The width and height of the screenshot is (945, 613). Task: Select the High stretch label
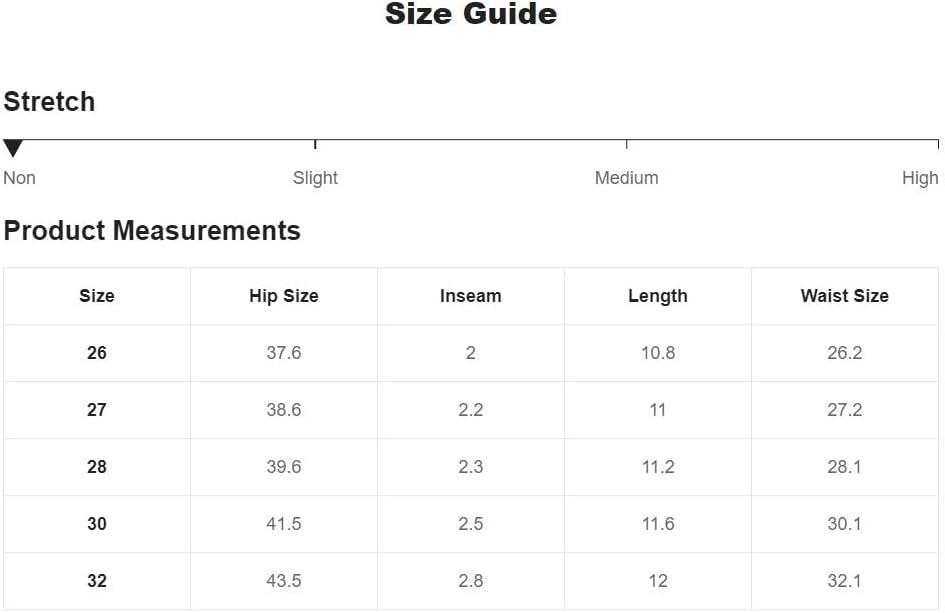click(x=920, y=178)
